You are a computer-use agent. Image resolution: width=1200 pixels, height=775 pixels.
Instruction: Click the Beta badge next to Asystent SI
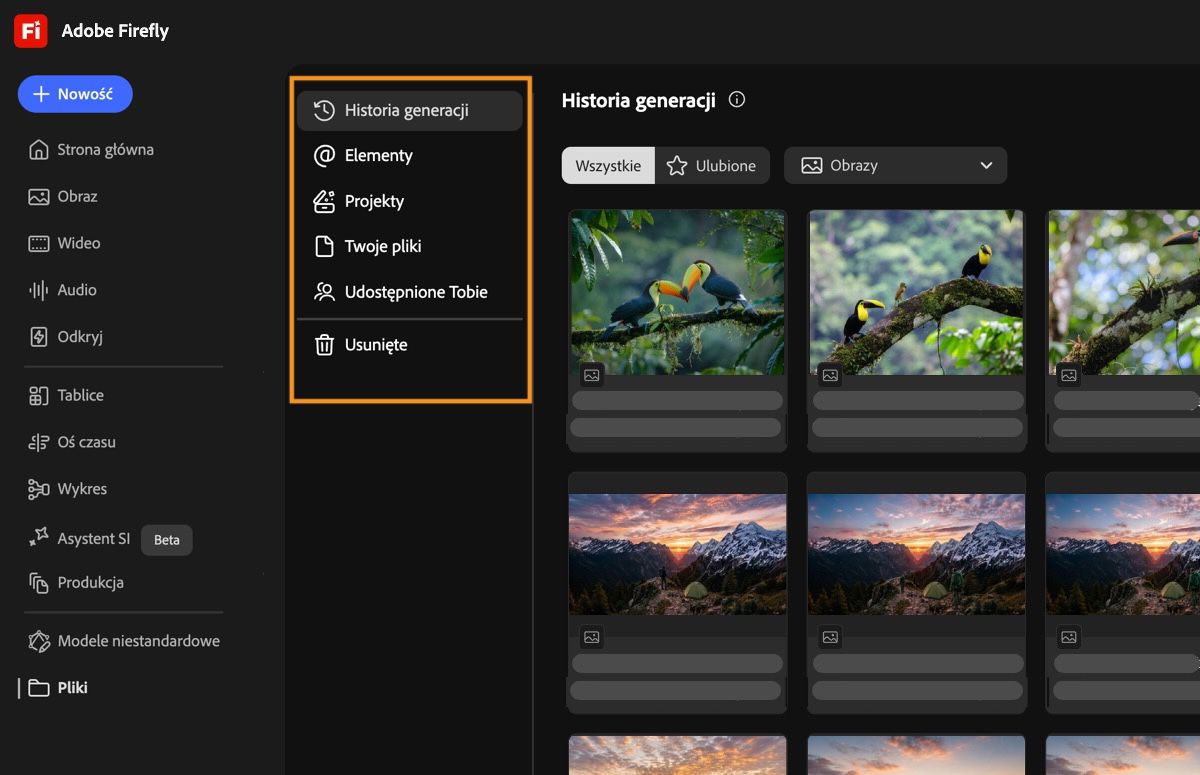coord(167,540)
